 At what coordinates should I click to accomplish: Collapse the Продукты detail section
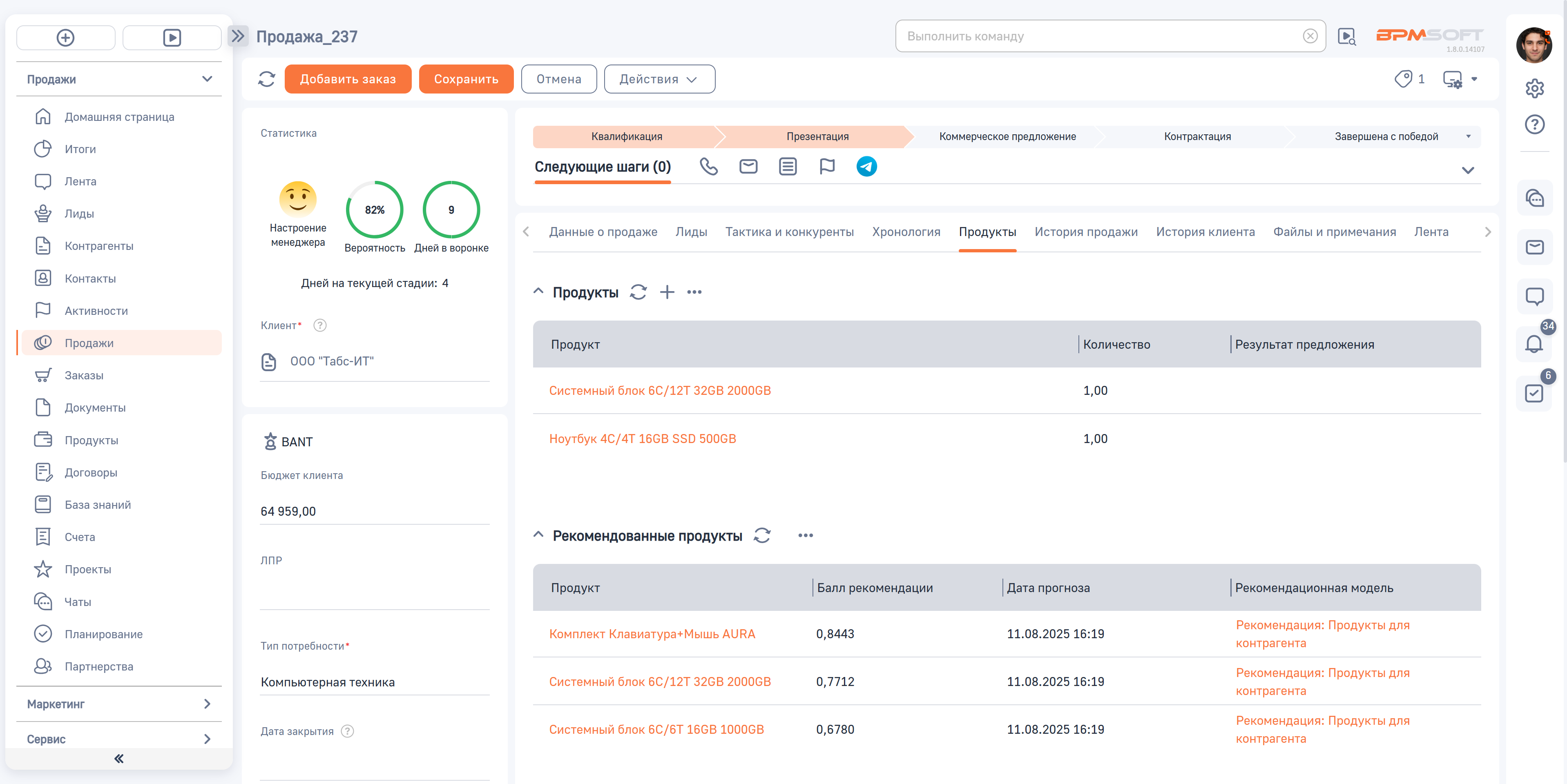point(538,291)
